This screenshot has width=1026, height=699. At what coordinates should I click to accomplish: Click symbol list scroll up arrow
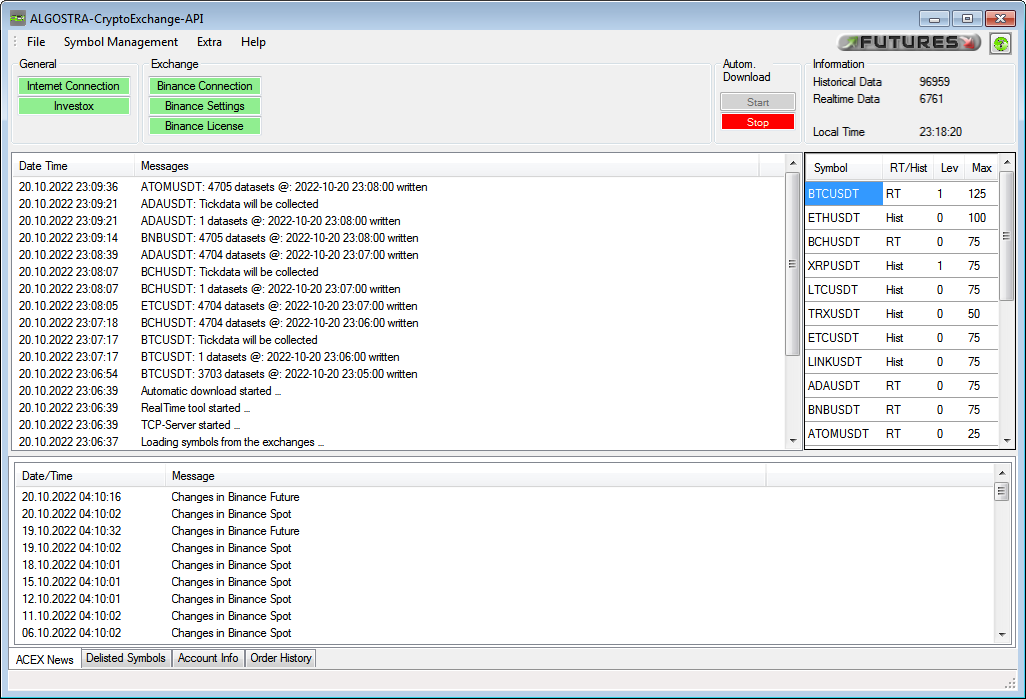click(1007, 162)
